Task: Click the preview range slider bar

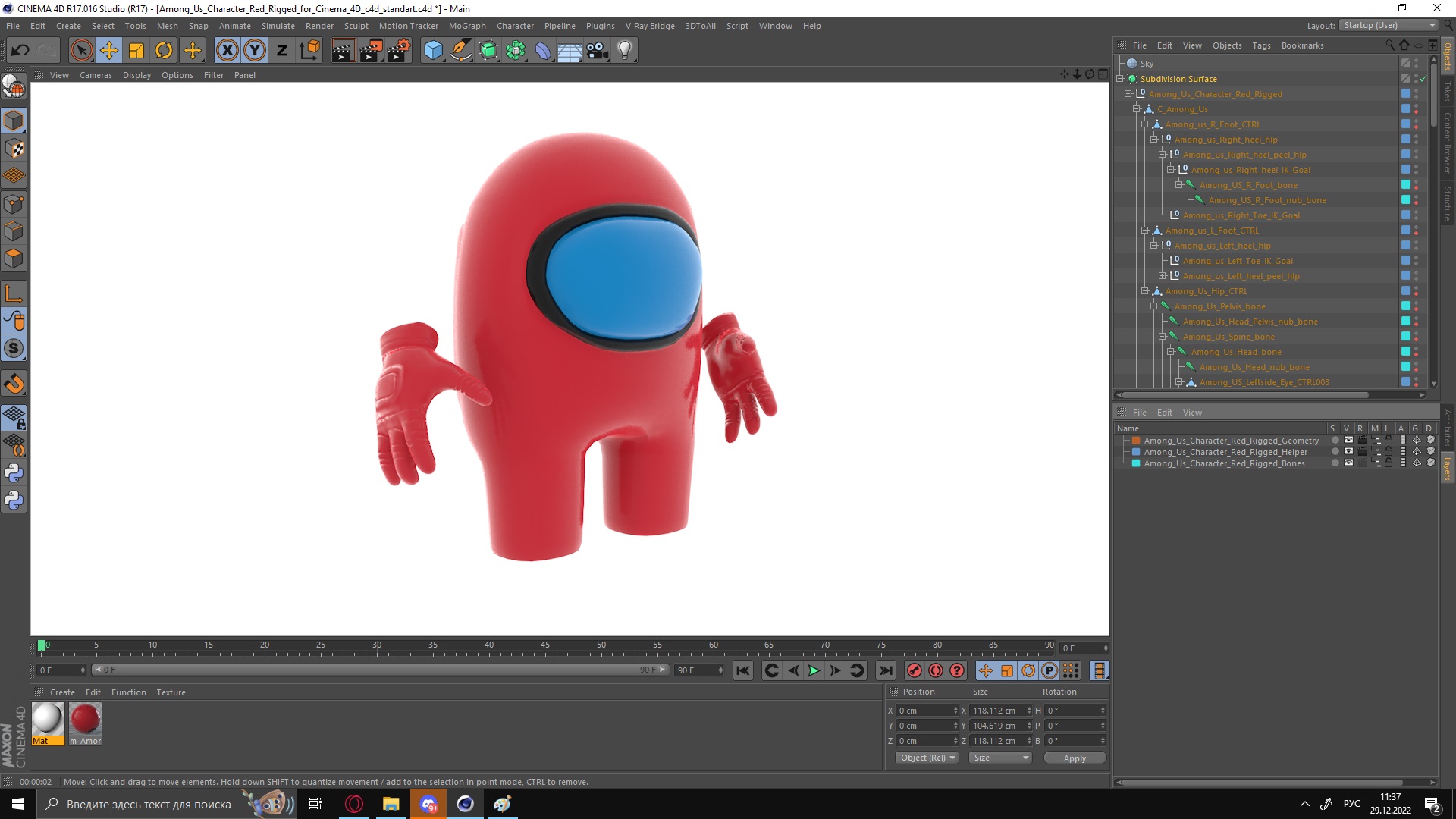Action: [x=379, y=670]
